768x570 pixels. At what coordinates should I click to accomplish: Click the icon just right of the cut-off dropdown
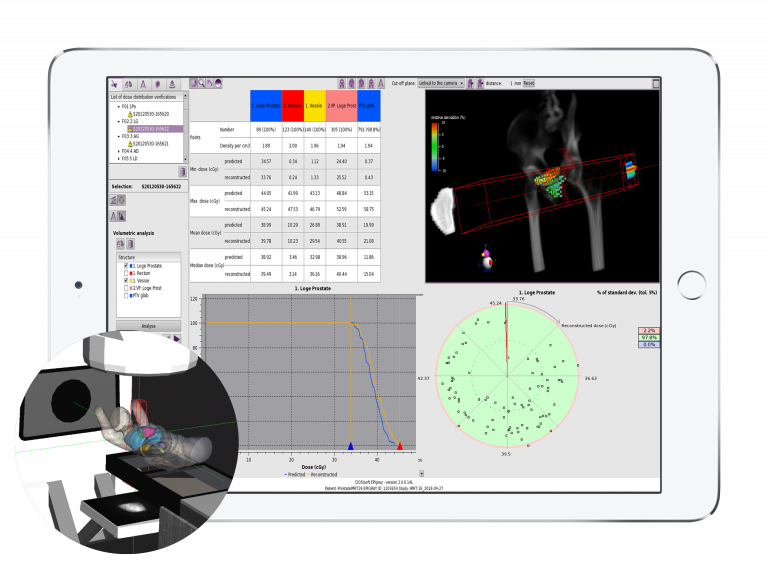click(x=471, y=84)
